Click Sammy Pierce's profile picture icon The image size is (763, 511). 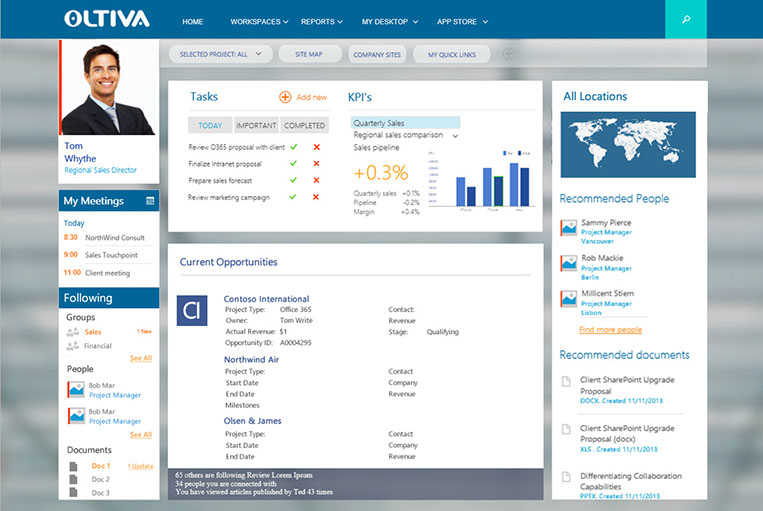coord(568,227)
